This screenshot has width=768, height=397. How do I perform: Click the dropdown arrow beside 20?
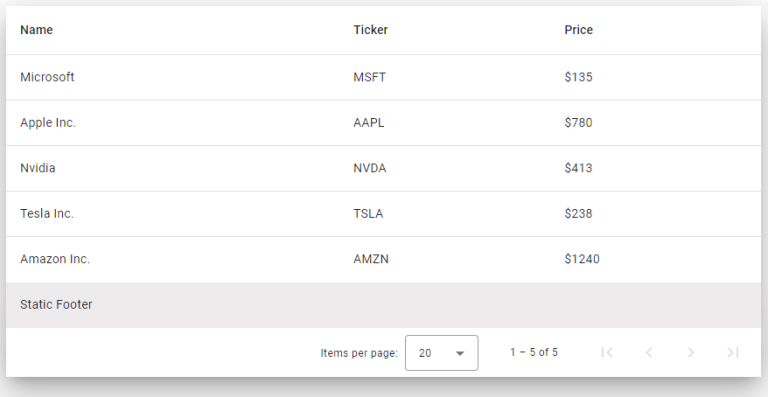[x=460, y=353]
